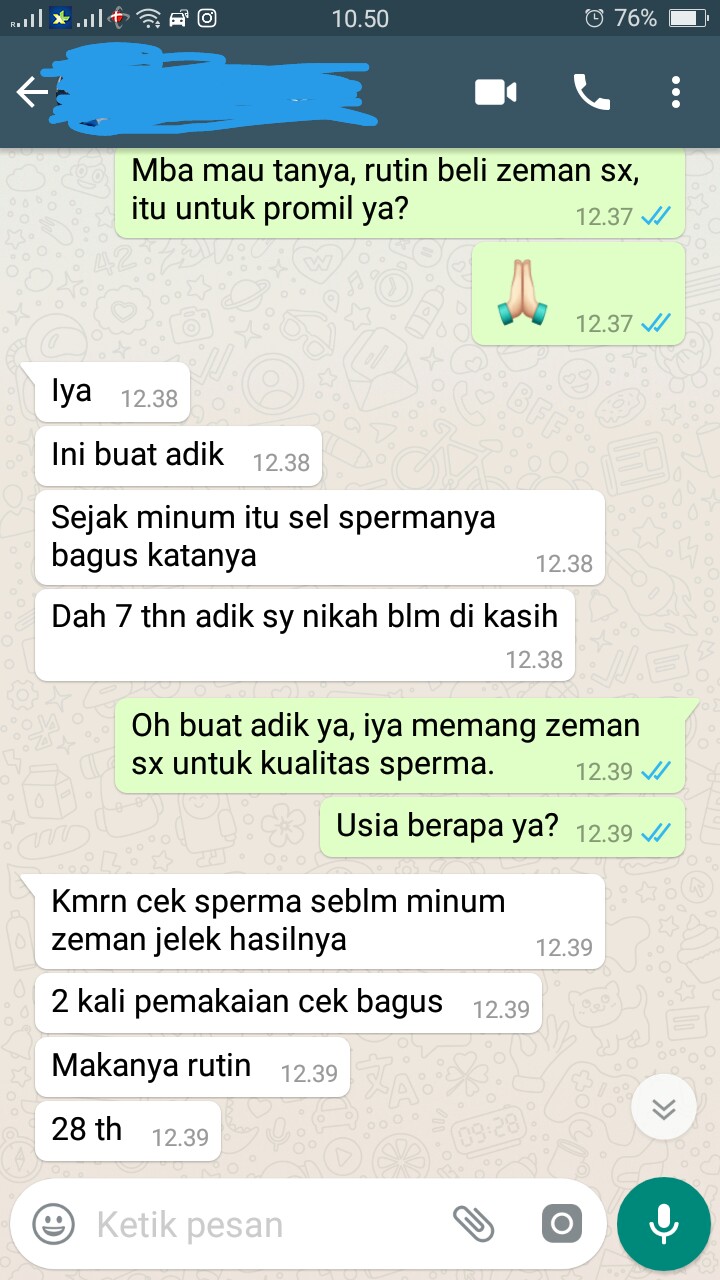This screenshot has height=1280, width=720.
Task: Tap the 'Makanya rutin' message bubble
Action: point(192,1067)
